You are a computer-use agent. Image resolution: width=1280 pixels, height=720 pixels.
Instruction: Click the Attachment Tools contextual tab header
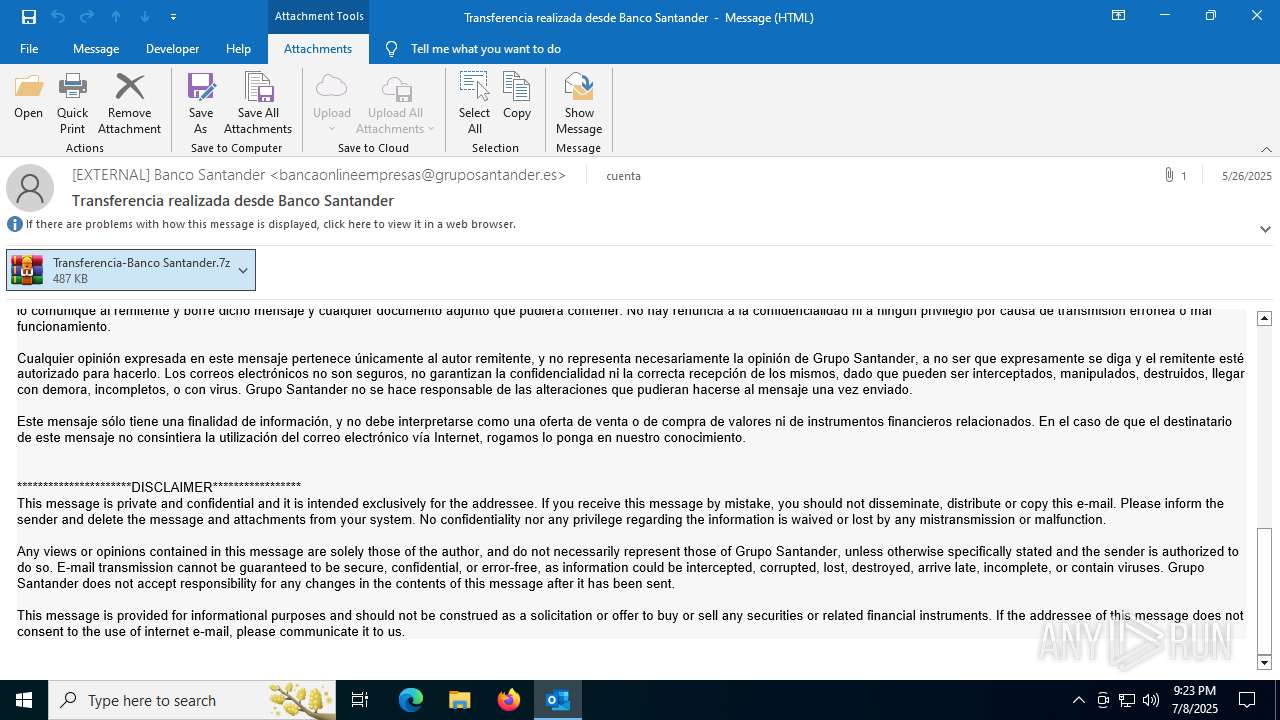[x=319, y=16]
